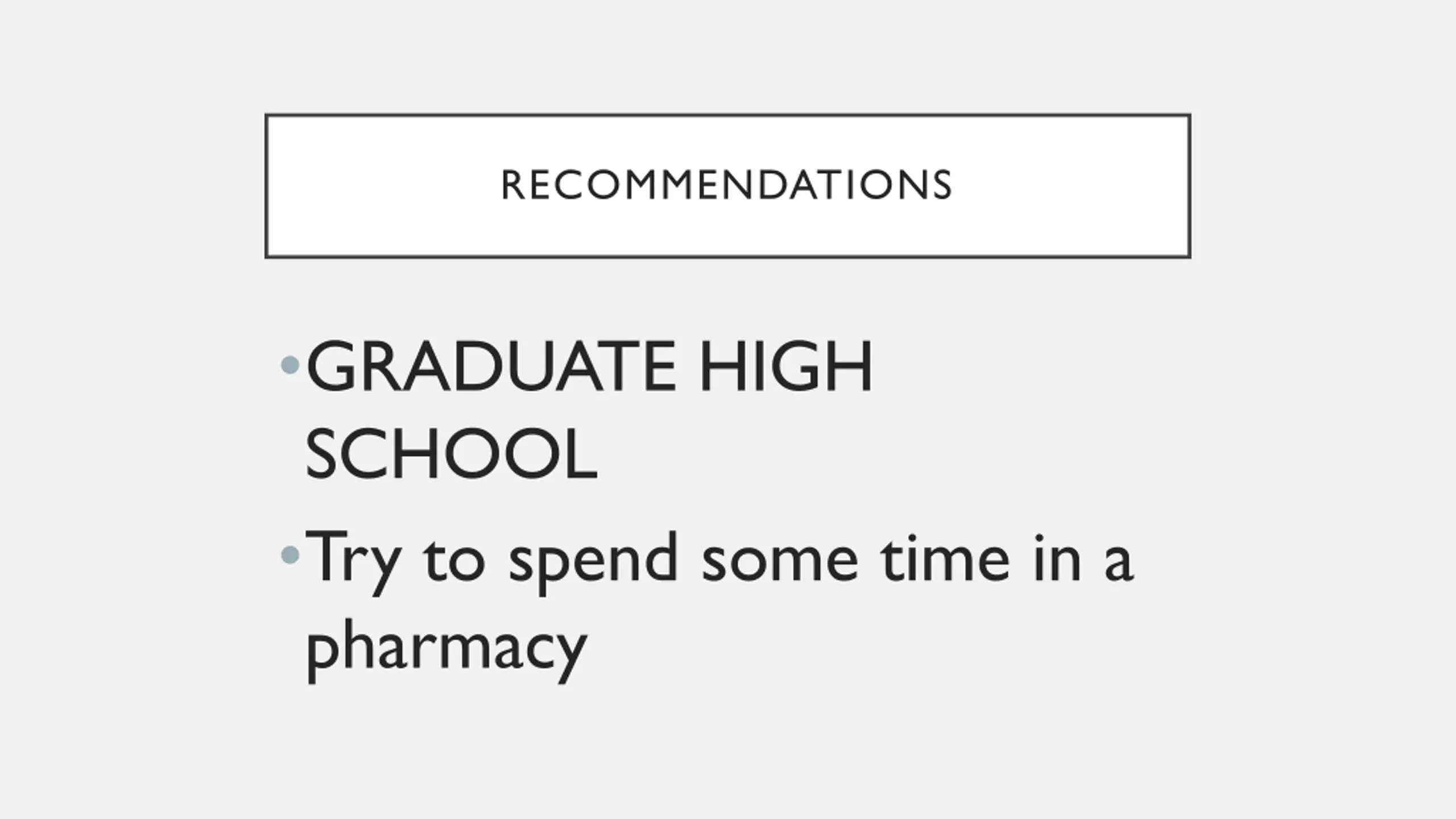Click the word Try
The height and width of the screenshot is (819, 1456).
[x=353, y=558]
